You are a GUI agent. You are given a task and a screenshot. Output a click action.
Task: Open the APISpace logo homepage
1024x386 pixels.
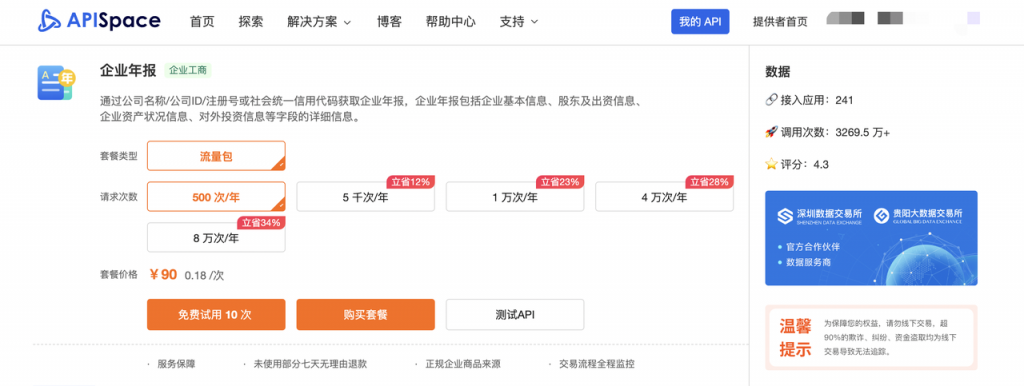coord(99,21)
